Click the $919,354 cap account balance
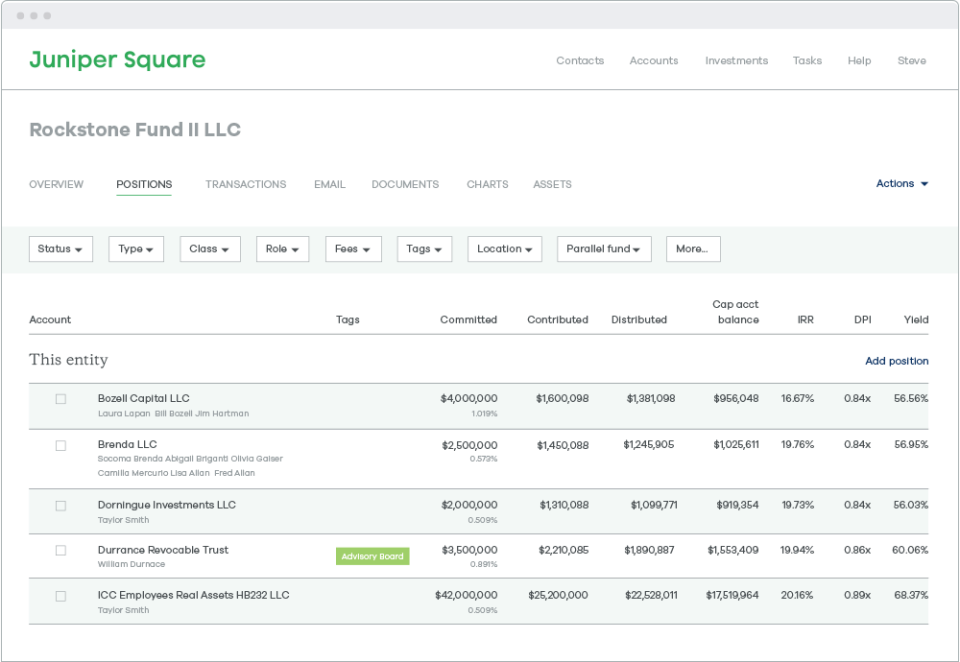This screenshot has height=662, width=960. tap(737, 505)
